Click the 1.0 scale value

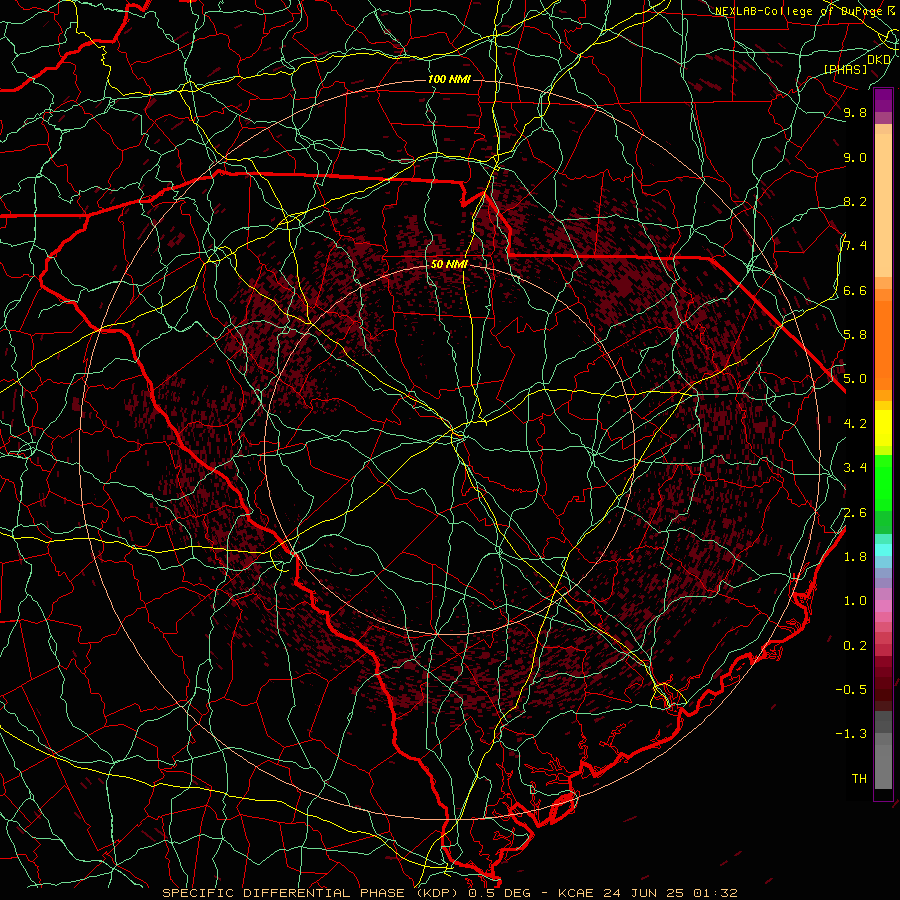855,600
